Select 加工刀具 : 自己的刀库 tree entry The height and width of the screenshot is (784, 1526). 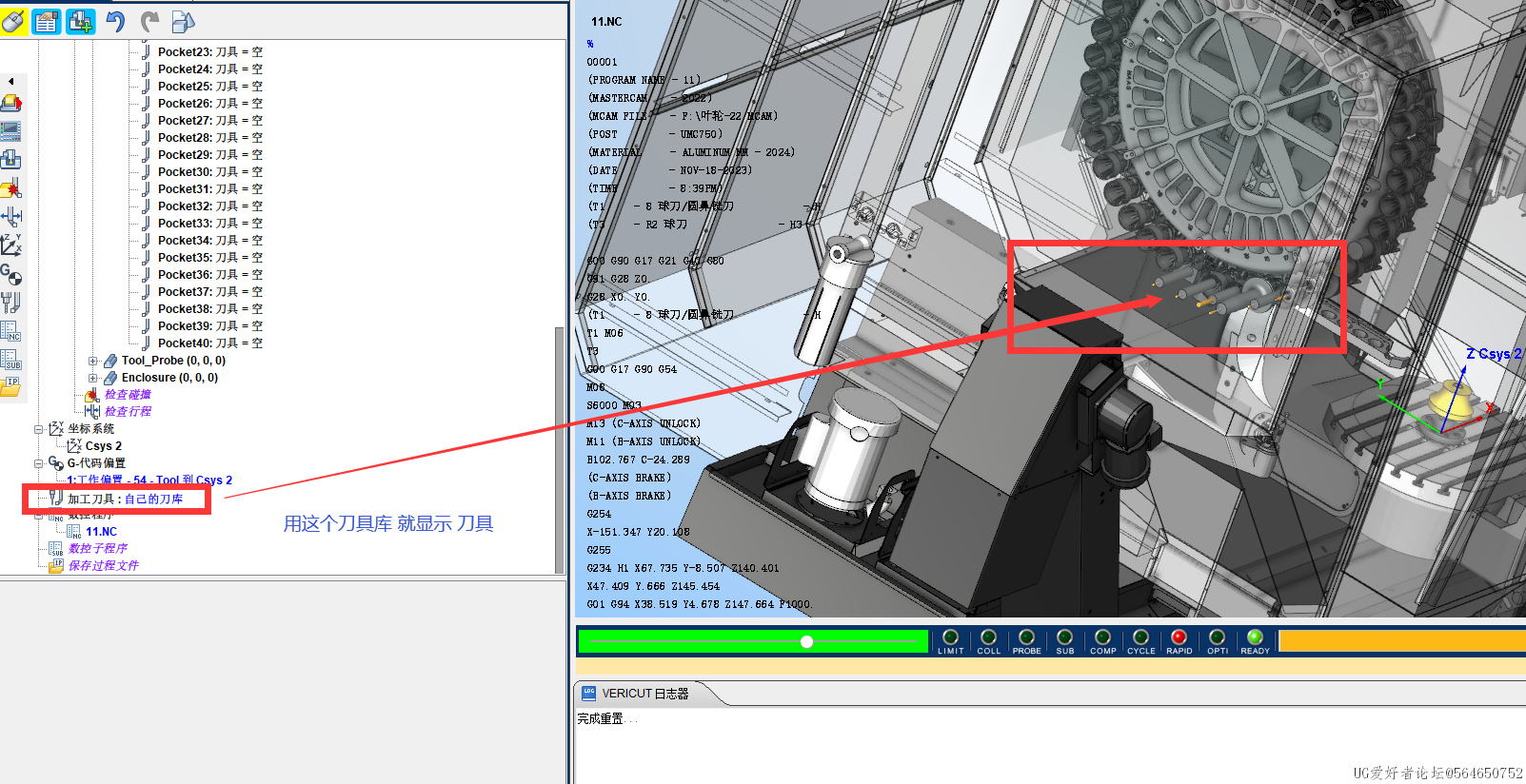point(125,499)
